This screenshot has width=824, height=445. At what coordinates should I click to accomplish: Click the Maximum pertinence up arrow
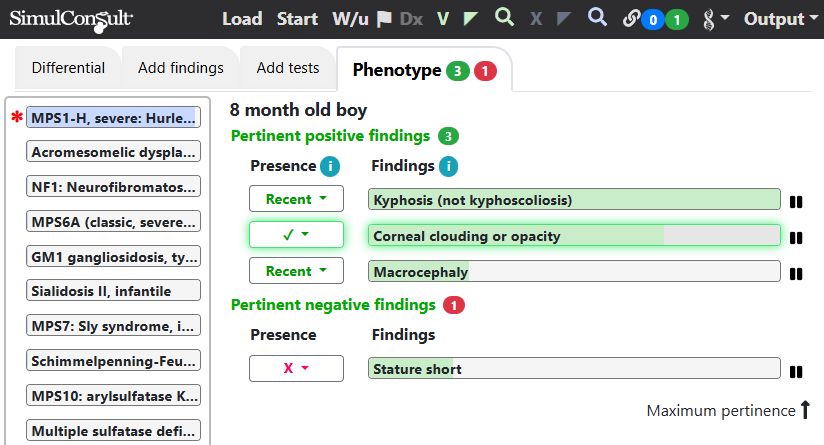(x=805, y=410)
